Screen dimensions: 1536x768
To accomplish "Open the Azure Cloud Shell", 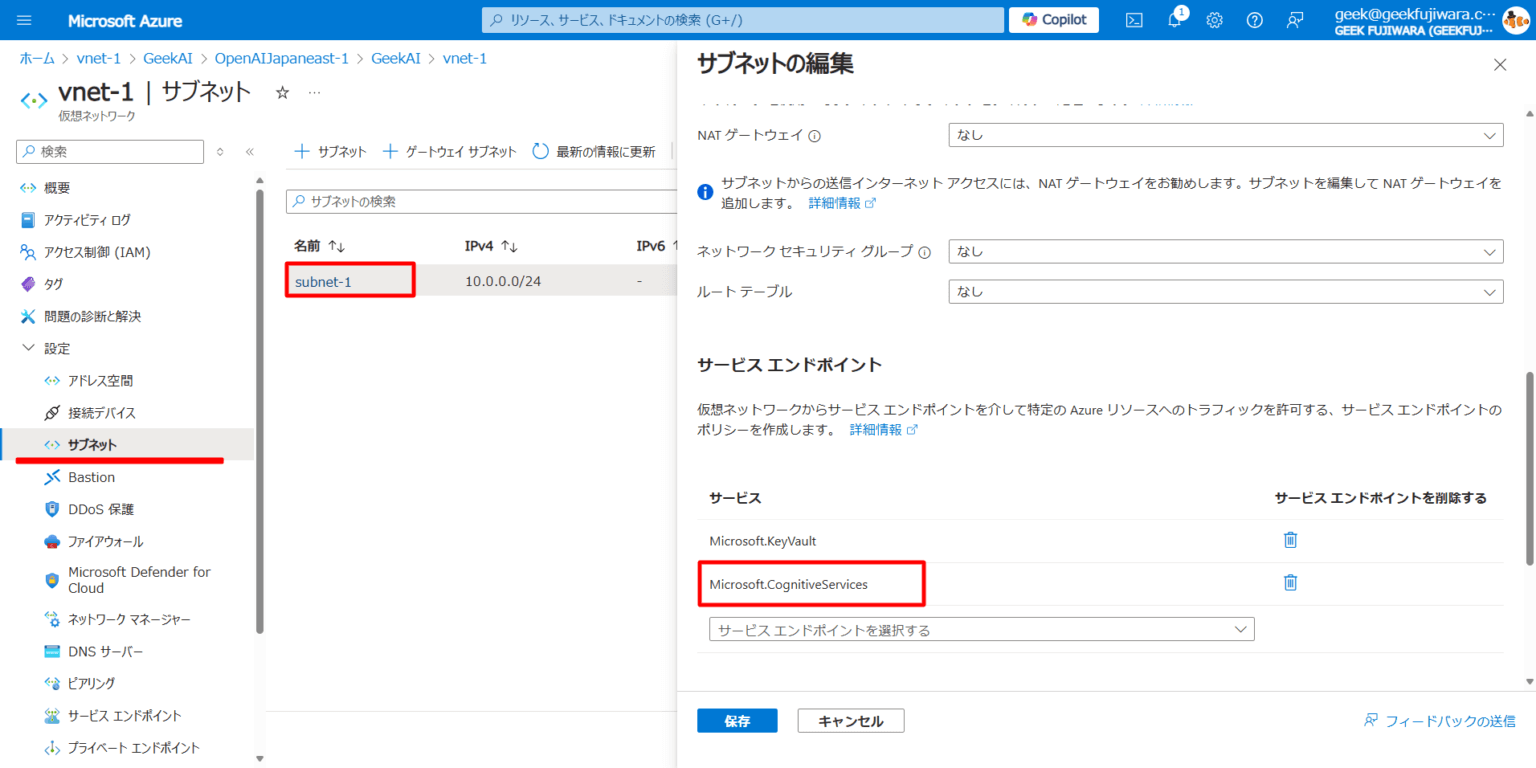I will [x=1133, y=19].
